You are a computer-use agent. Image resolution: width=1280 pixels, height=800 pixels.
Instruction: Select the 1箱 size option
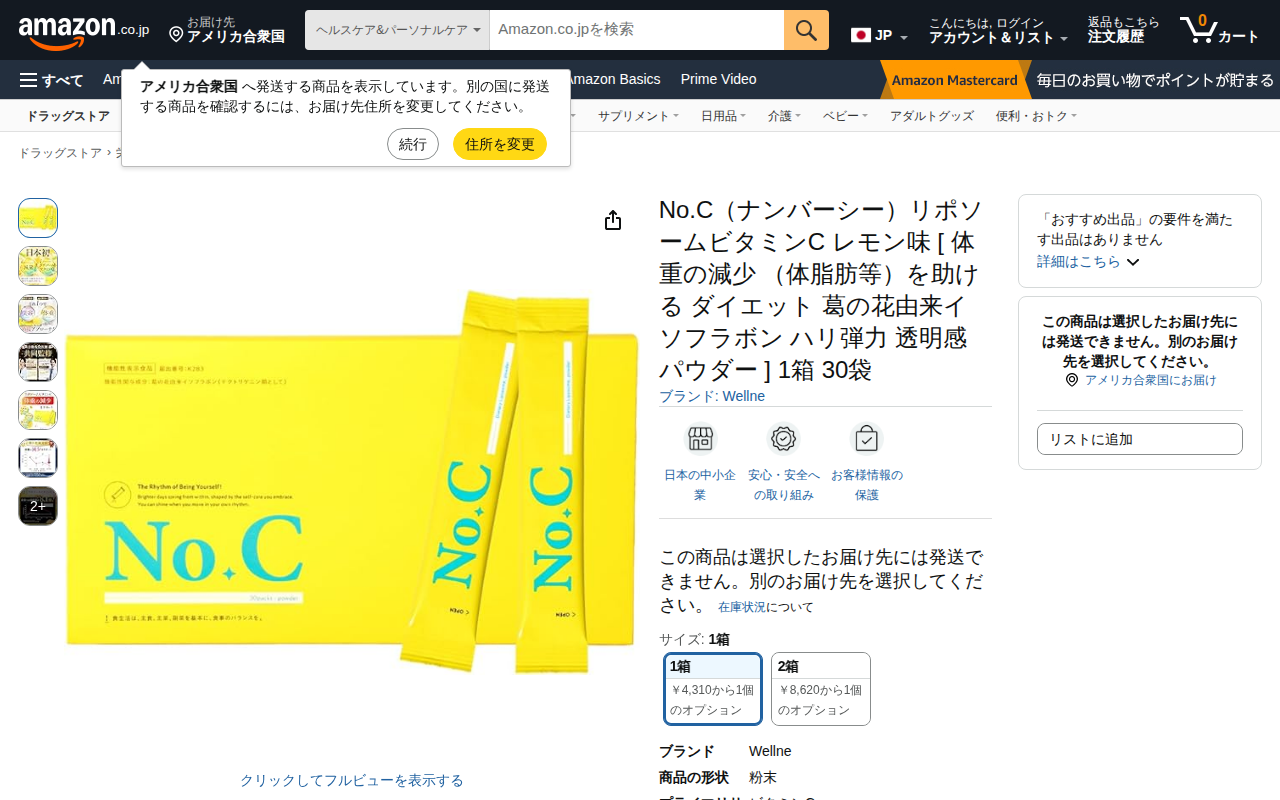tap(714, 688)
